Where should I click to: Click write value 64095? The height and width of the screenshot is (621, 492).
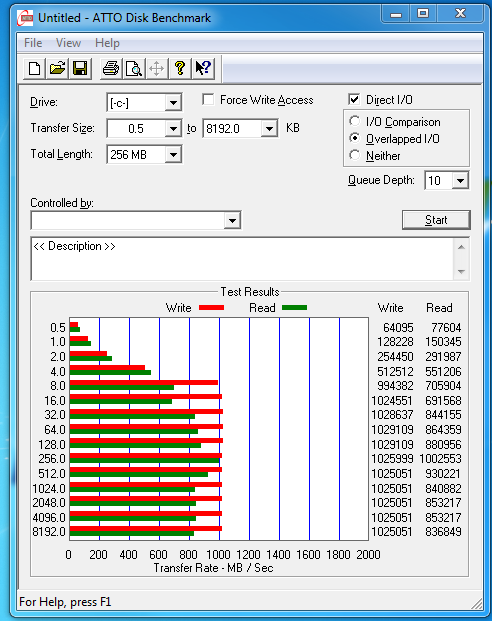pos(398,328)
